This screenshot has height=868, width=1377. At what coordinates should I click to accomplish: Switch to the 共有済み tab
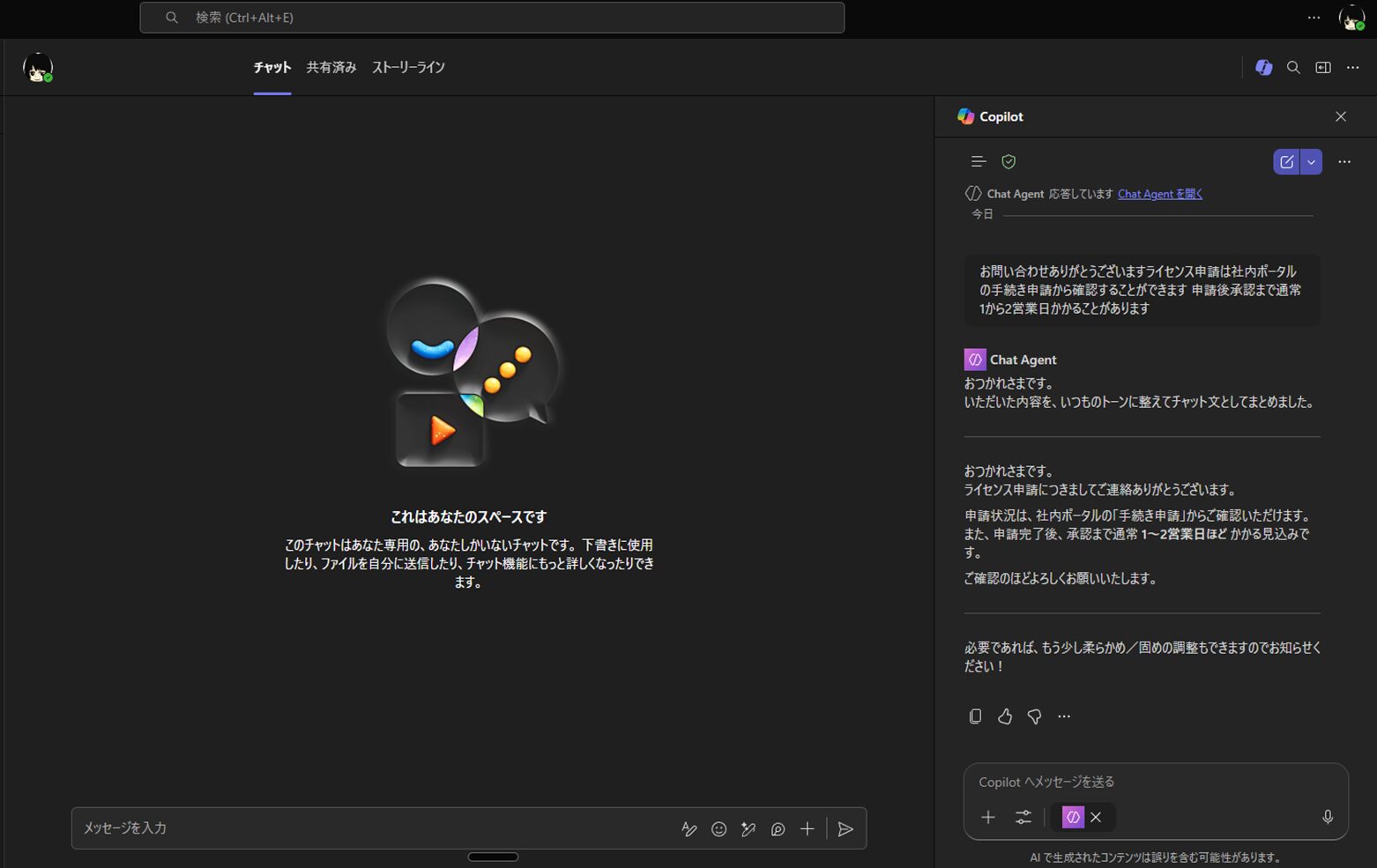coord(331,68)
